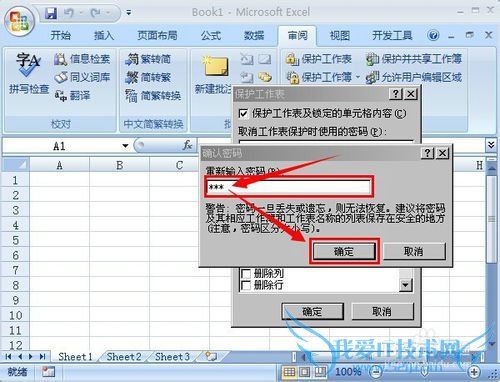Open the Name Box dropdown
Image resolution: width=500 pixels, height=382 pixels.
tap(125, 146)
